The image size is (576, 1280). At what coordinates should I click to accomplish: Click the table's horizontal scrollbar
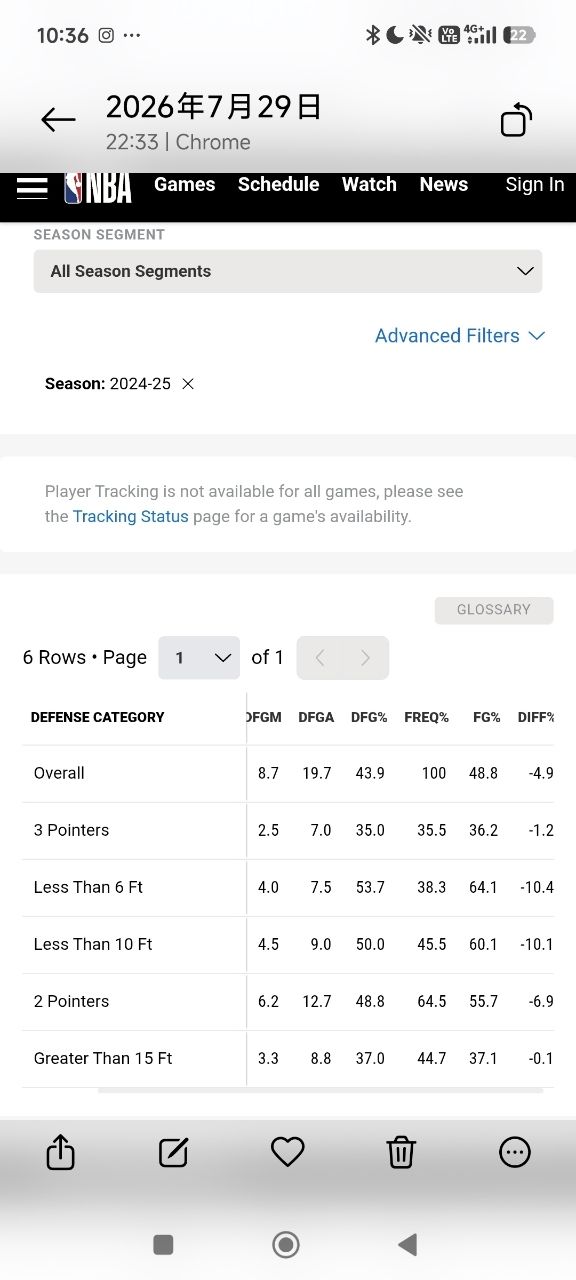point(320,1090)
